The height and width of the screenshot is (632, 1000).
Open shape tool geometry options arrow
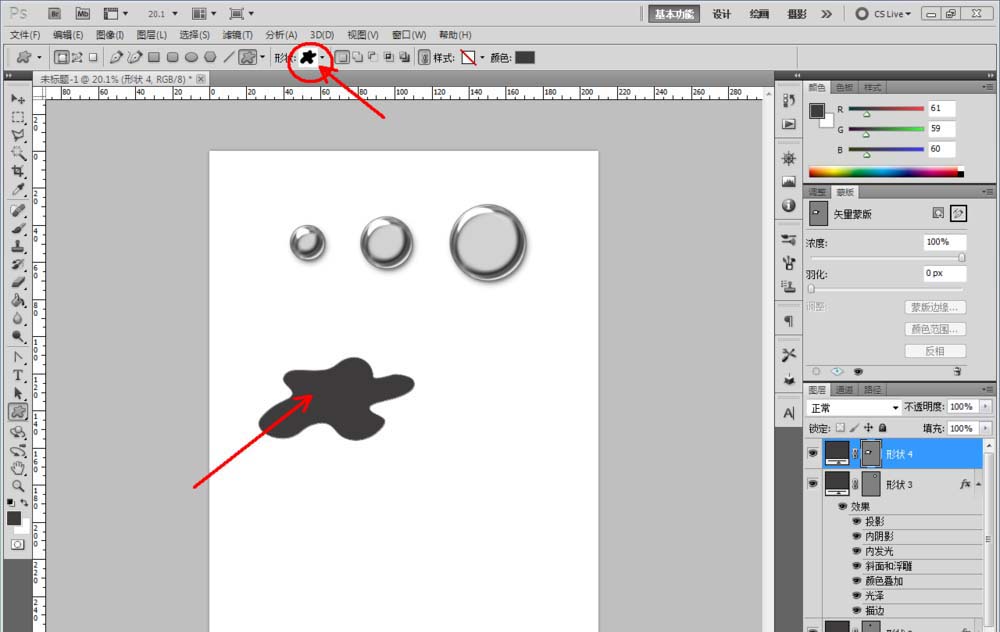(263, 57)
